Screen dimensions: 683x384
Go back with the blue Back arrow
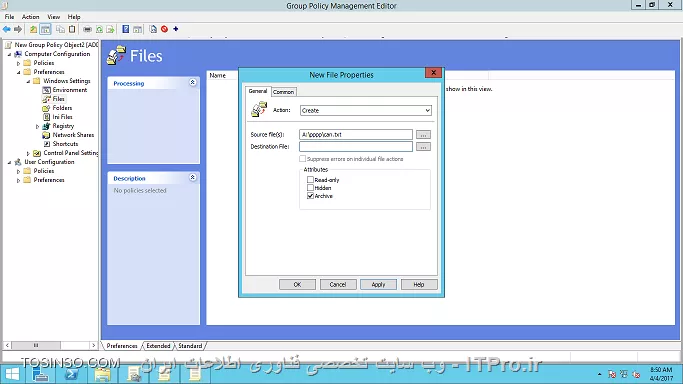[7, 29]
